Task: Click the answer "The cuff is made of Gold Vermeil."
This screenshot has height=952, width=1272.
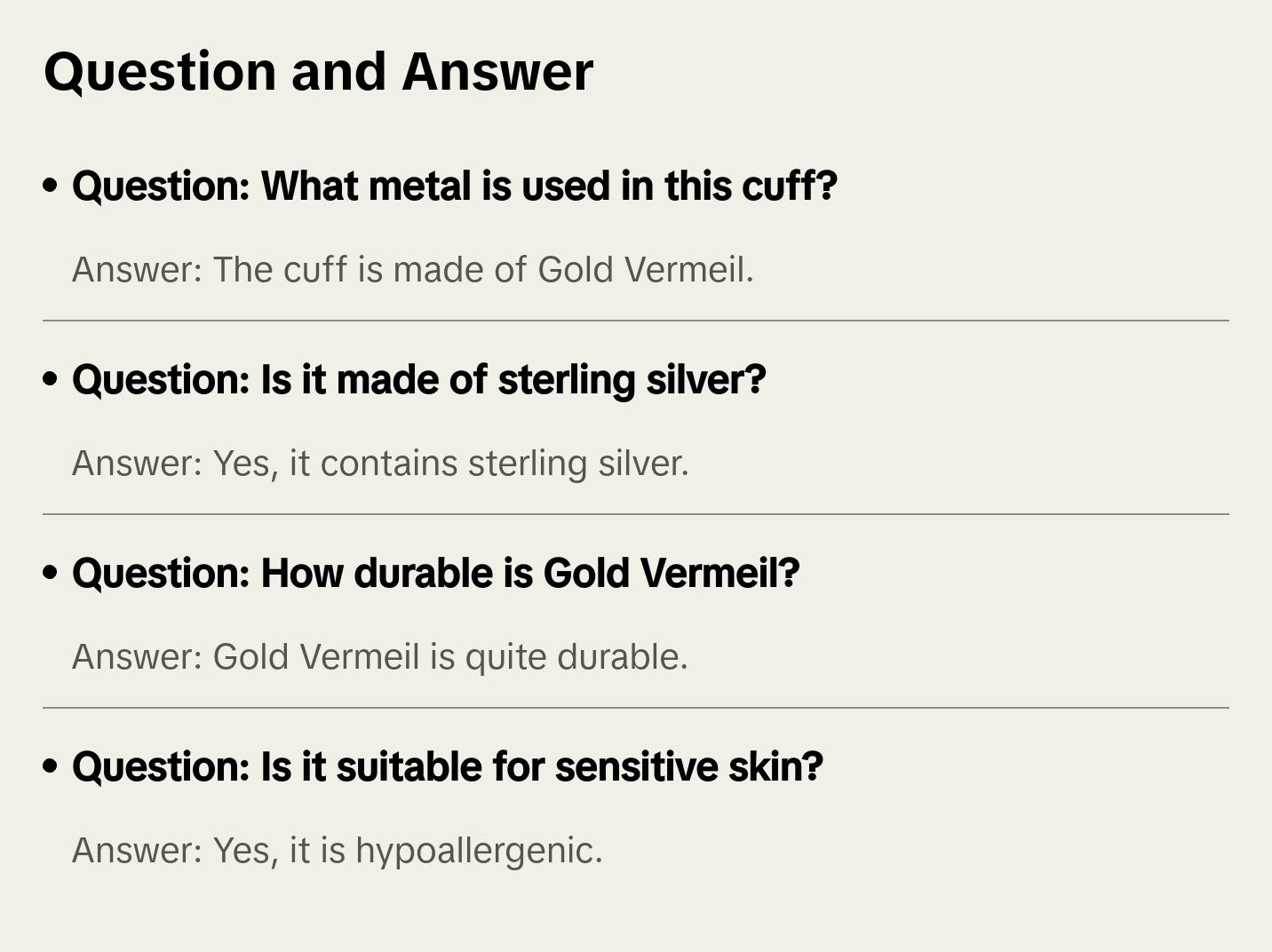Action: [412, 270]
